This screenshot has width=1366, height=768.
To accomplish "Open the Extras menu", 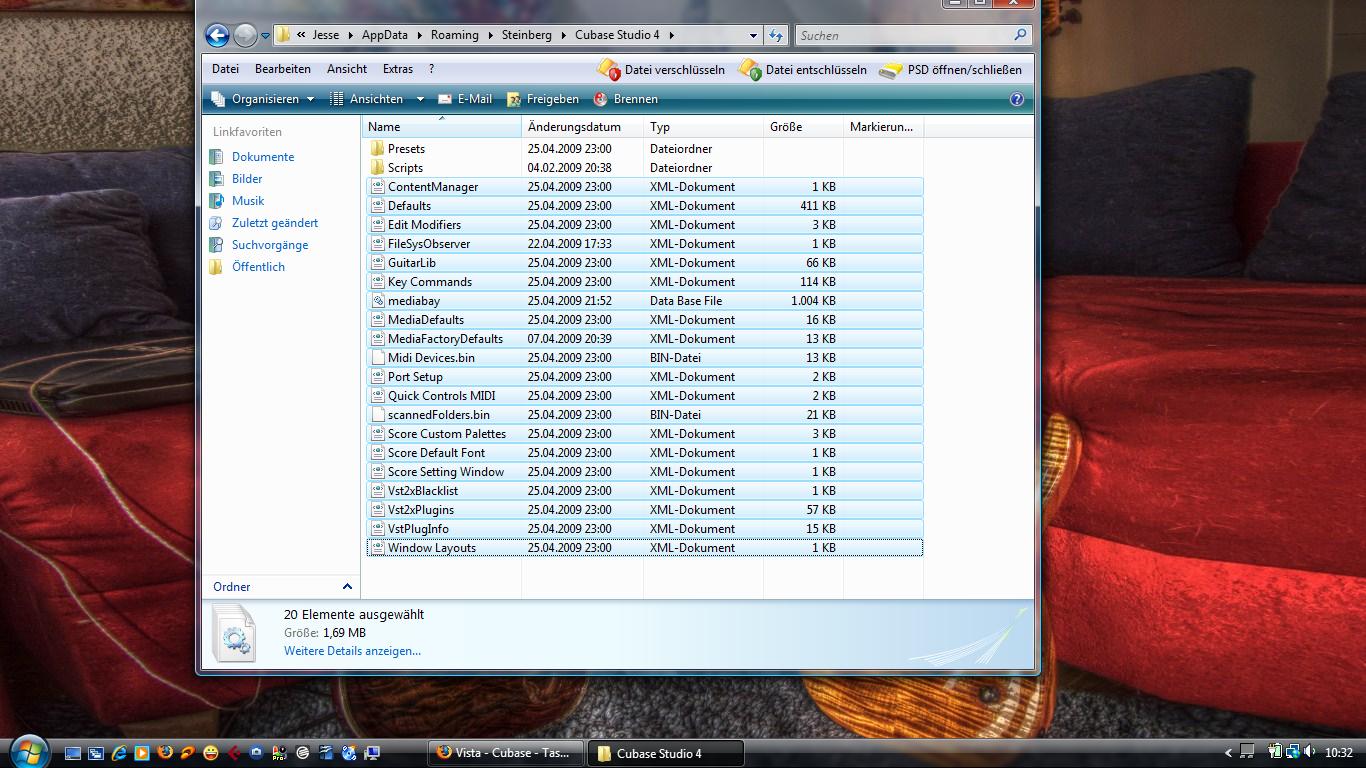I will [x=398, y=69].
